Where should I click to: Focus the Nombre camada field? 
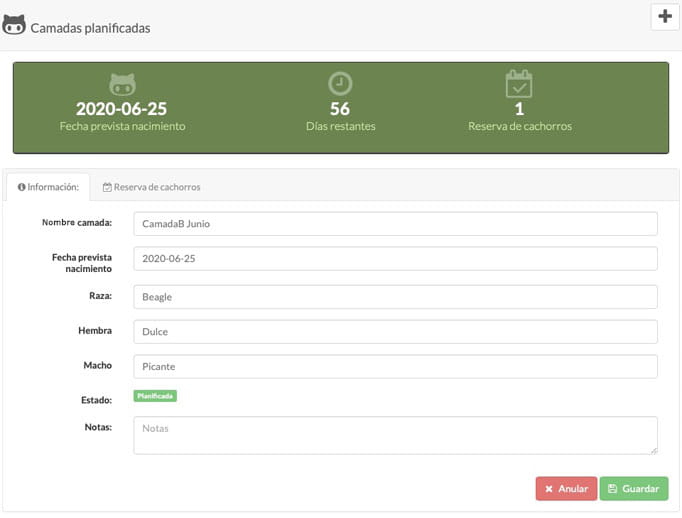click(x=395, y=224)
